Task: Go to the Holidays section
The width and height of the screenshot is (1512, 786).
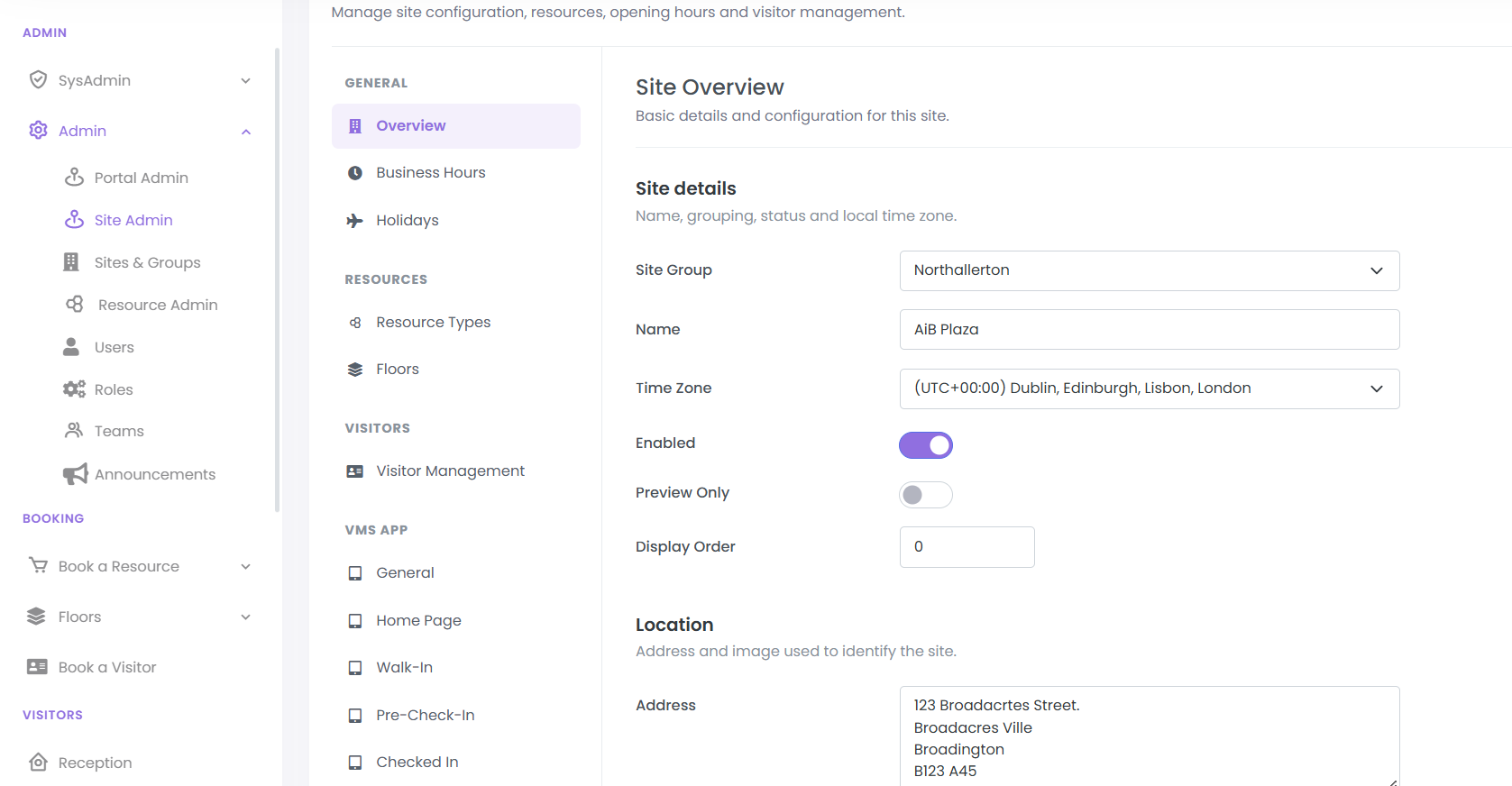Action: click(x=456, y=221)
